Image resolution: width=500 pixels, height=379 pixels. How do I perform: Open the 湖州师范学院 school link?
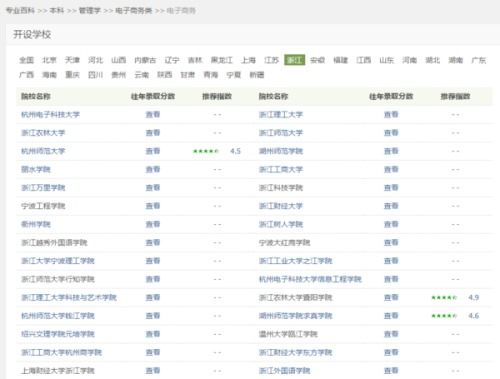pyautogui.click(x=281, y=151)
